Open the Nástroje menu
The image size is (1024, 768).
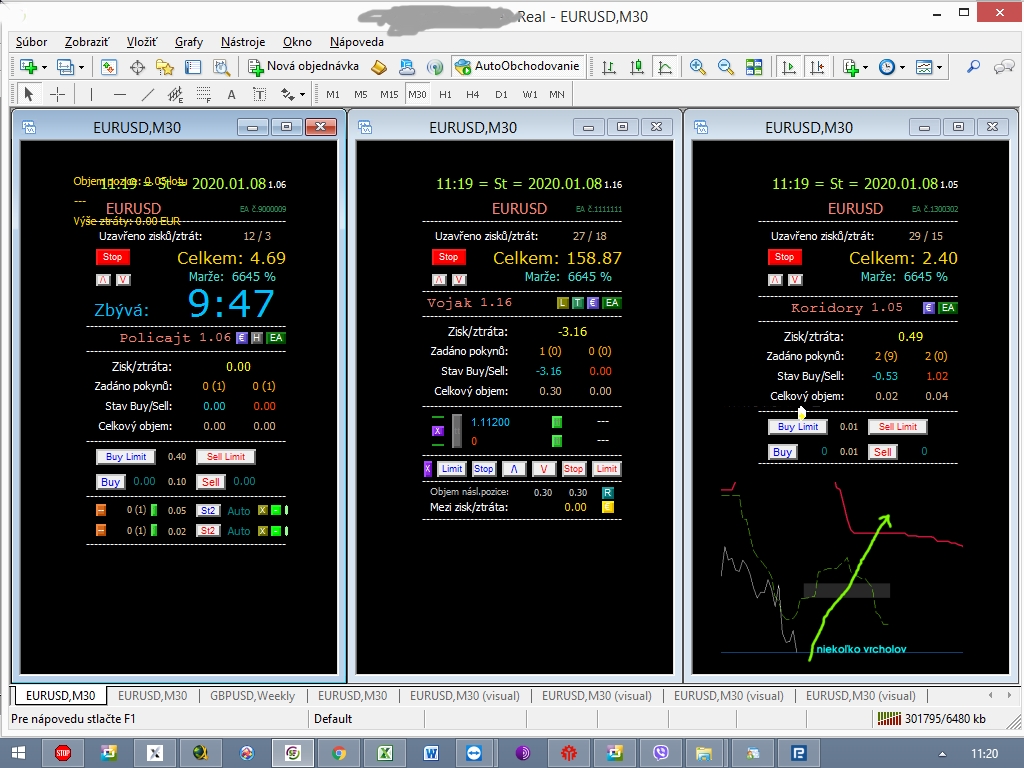pos(243,42)
